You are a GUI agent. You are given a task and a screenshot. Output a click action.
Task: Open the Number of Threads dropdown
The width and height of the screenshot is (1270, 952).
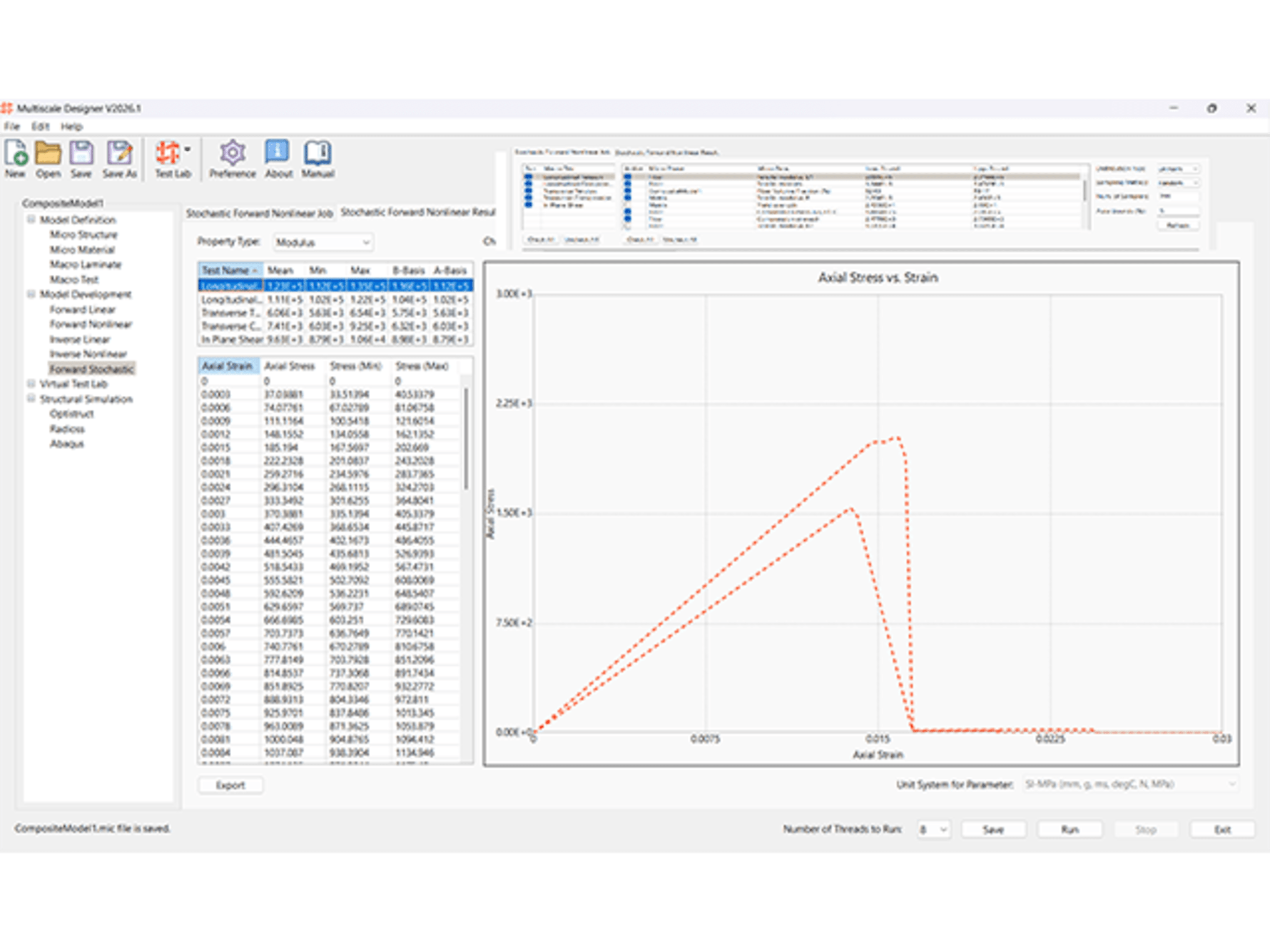point(934,829)
